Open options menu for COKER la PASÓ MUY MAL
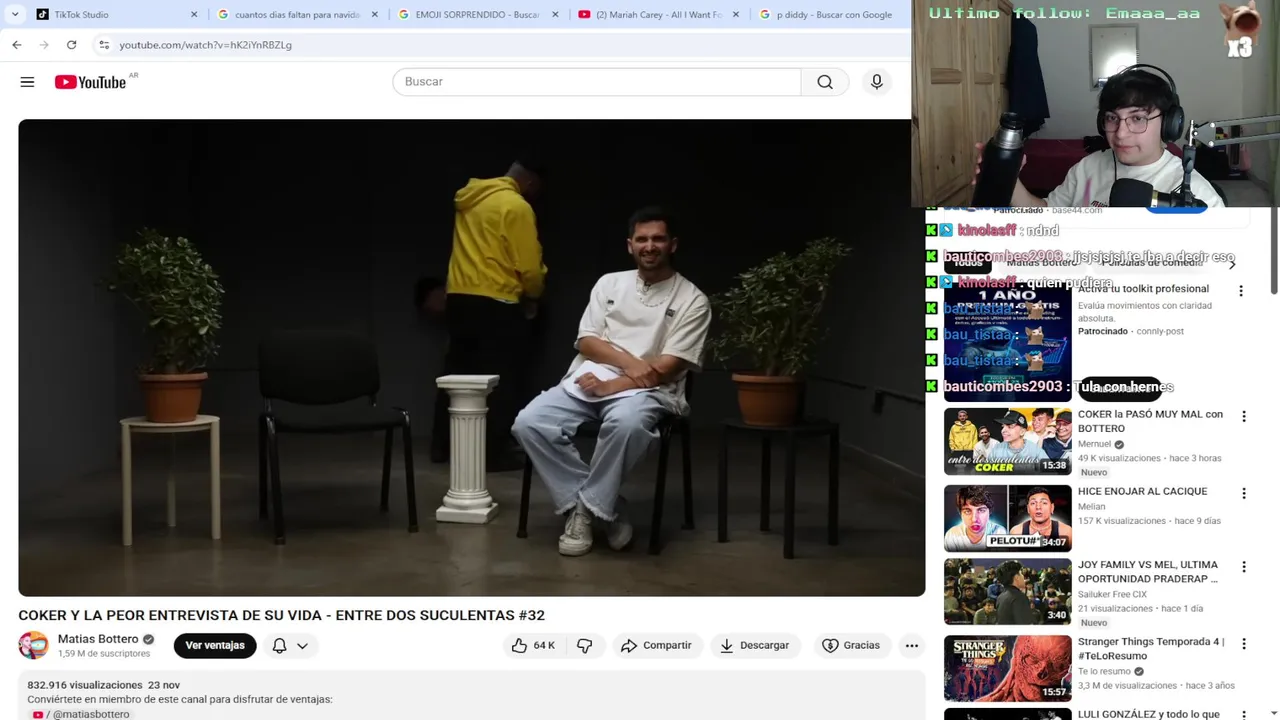Screen dimensions: 1280x720 [1244, 416]
